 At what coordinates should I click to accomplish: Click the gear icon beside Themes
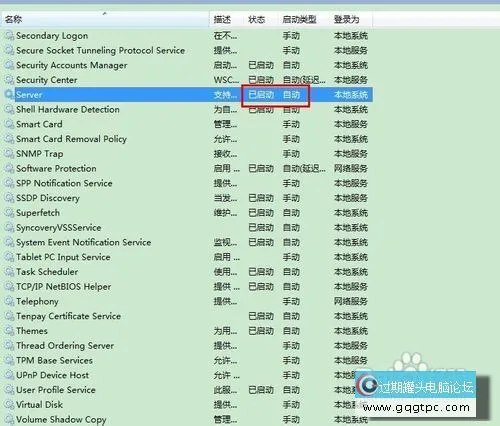(9, 331)
